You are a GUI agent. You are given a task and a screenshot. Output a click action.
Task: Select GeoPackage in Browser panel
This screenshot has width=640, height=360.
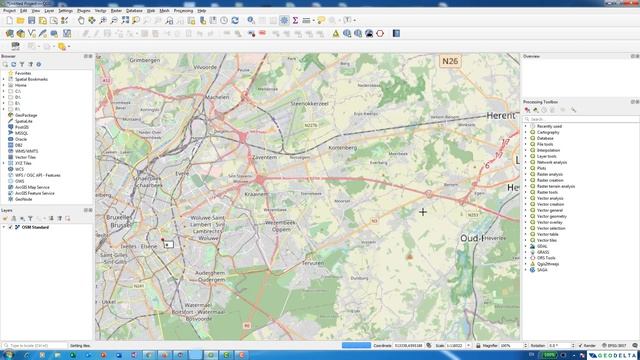pyautogui.click(x=26, y=116)
